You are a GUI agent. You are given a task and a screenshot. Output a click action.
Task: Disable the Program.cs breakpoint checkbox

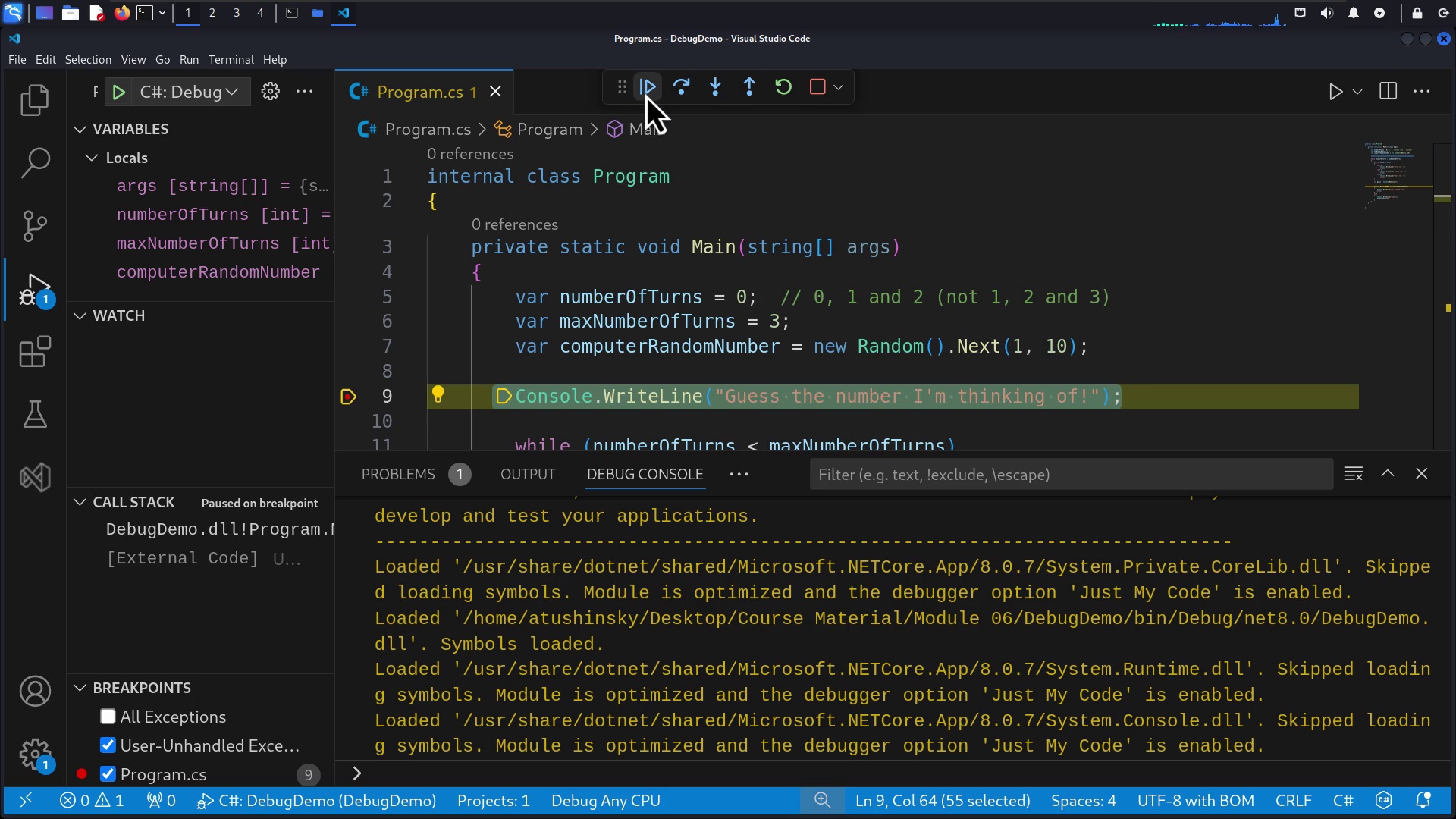pos(108,775)
